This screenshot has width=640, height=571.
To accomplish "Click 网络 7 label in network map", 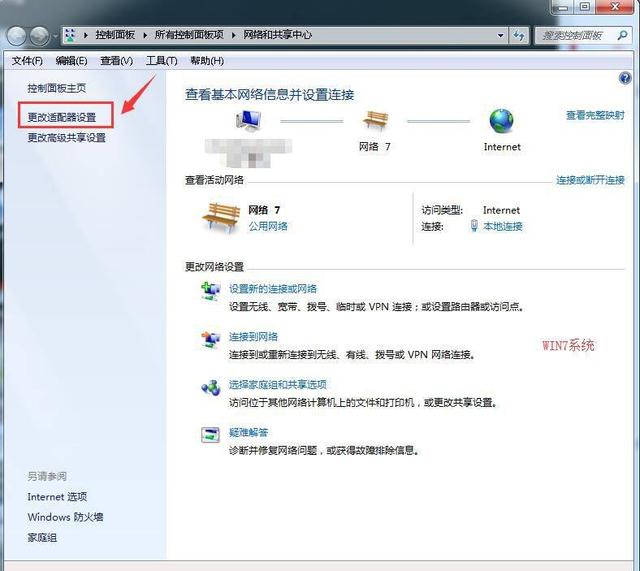I will (375, 147).
